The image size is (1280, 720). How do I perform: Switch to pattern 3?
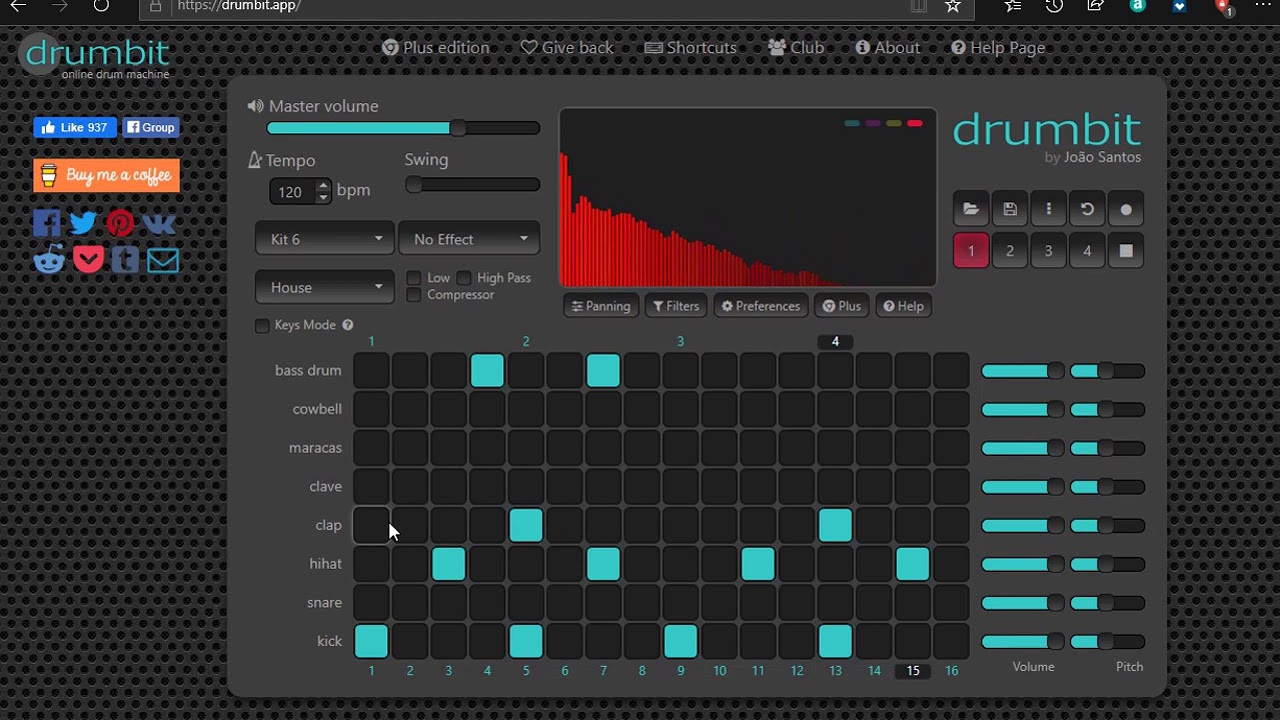coord(1048,251)
